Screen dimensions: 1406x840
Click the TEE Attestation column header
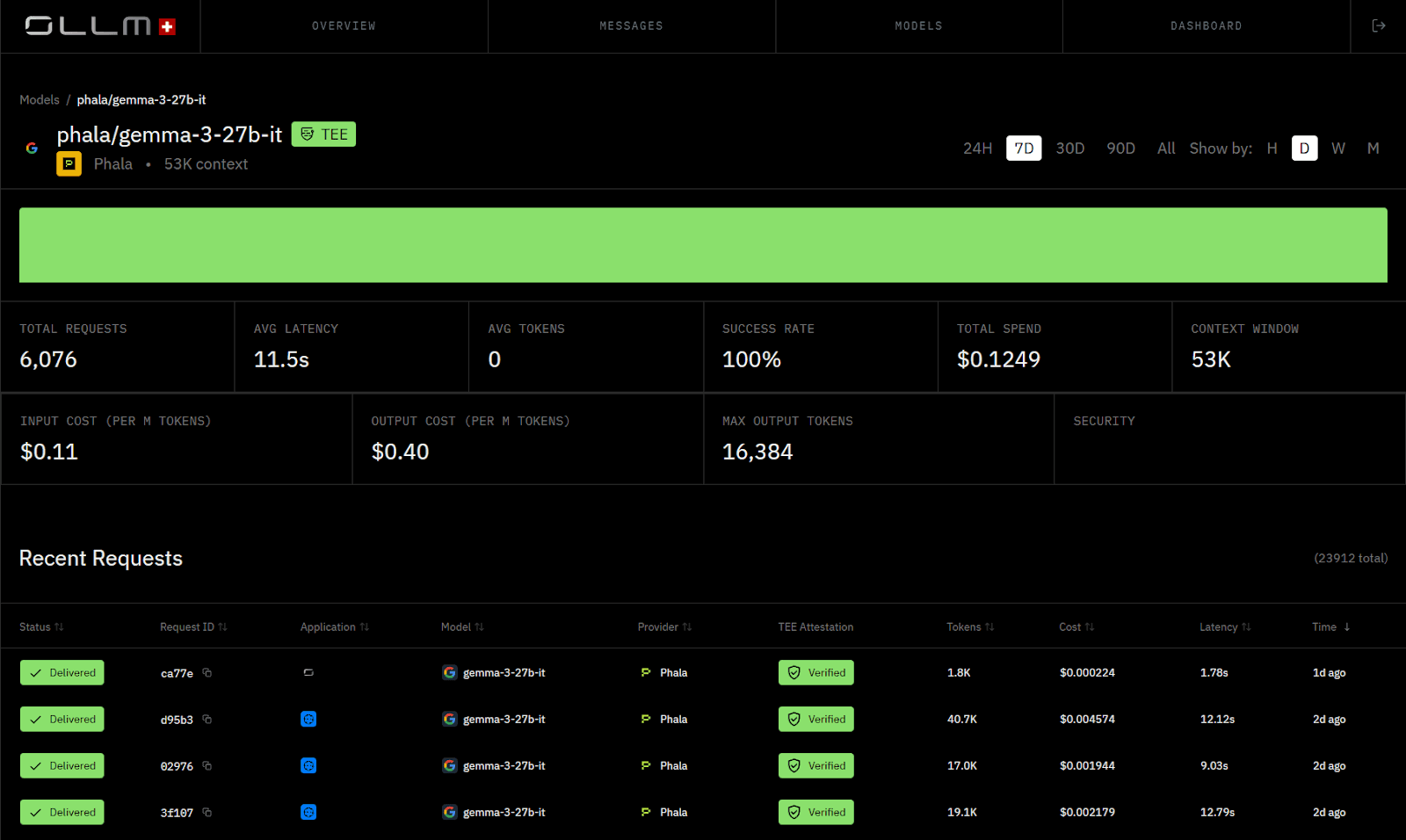tap(815, 627)
